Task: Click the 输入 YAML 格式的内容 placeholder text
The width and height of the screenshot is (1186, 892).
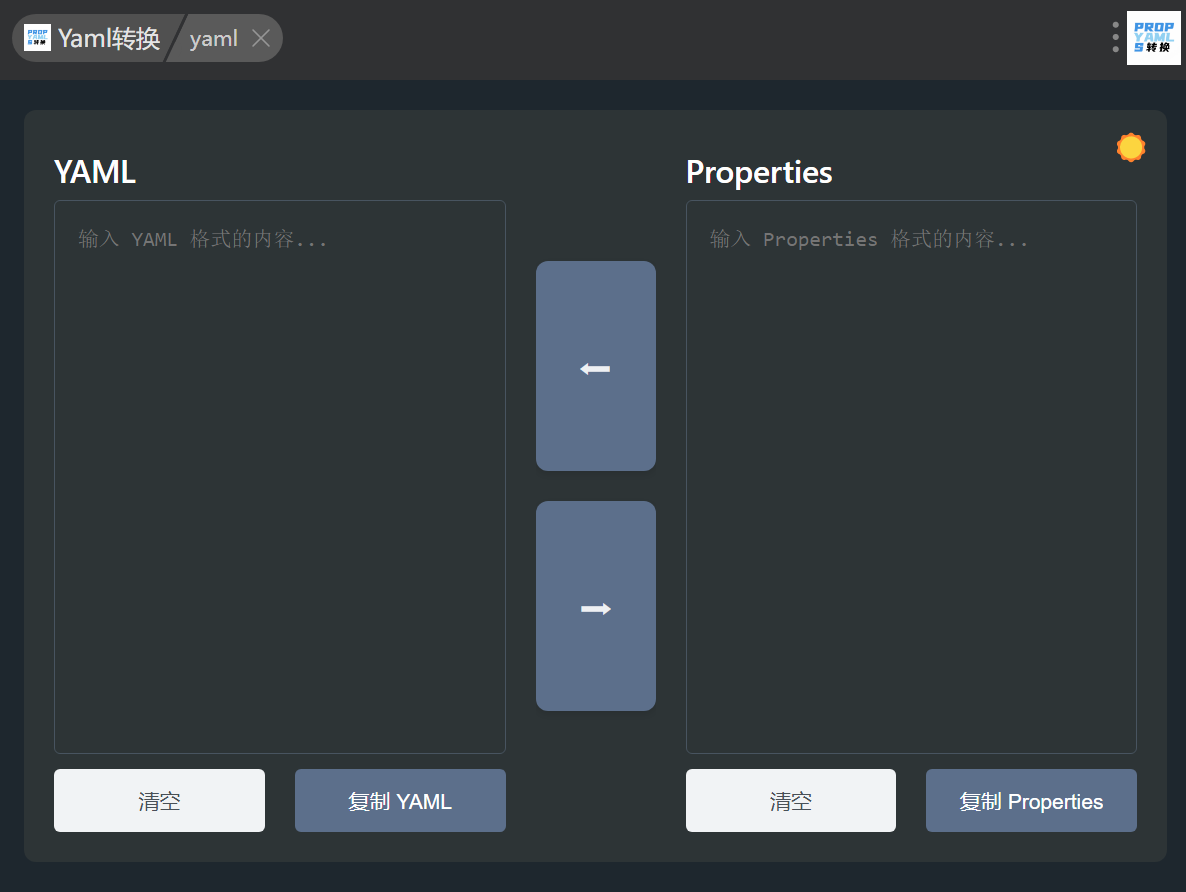Action: 203,239
